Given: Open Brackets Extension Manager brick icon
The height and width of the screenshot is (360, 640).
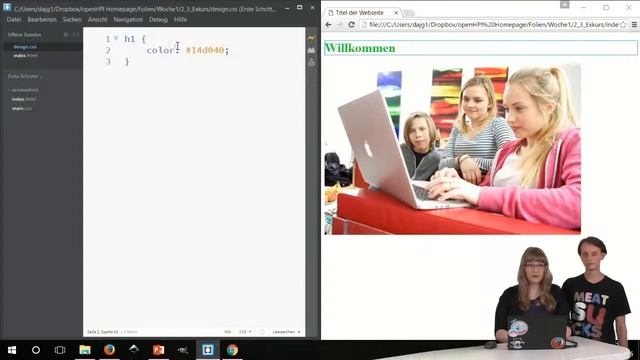Looking at the screenshot, I should [x=312, y=50].
